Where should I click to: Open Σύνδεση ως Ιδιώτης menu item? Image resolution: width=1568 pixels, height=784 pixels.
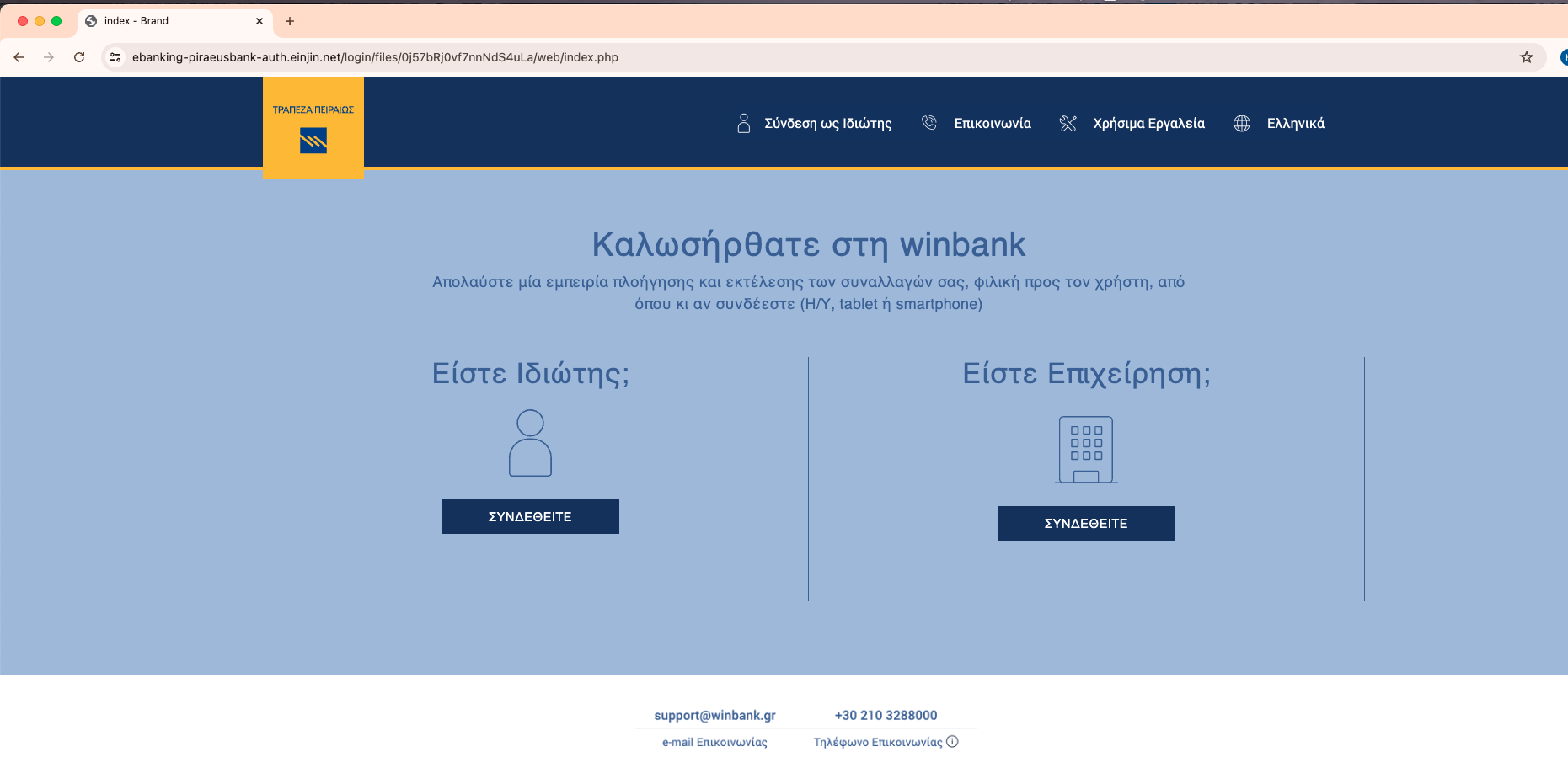(x=827, y=123)
